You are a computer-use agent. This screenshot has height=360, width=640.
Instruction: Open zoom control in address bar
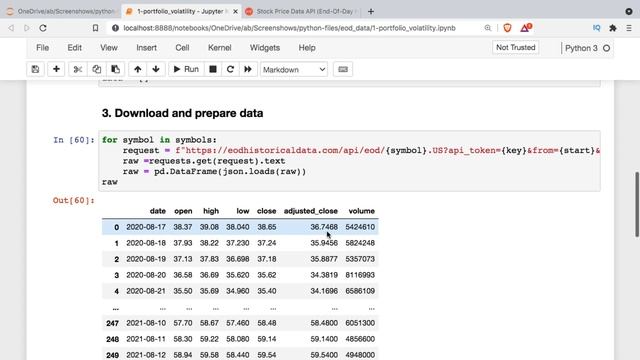click(488, 28)
